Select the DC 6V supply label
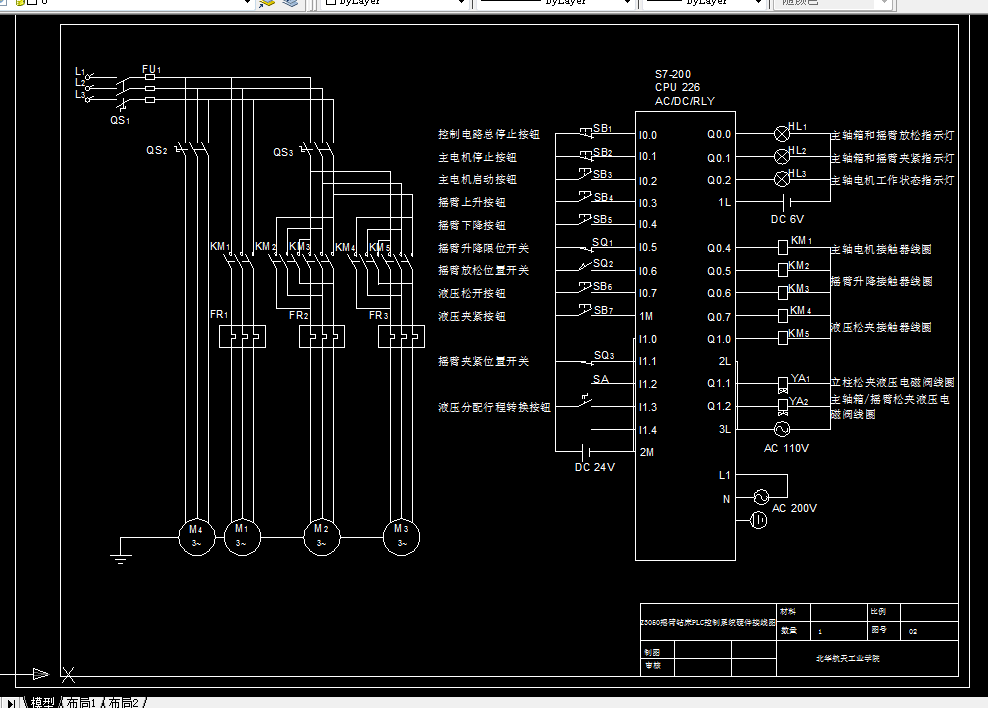Image resolution: width=988 pixels, height=708 pixels. point(787,219)
